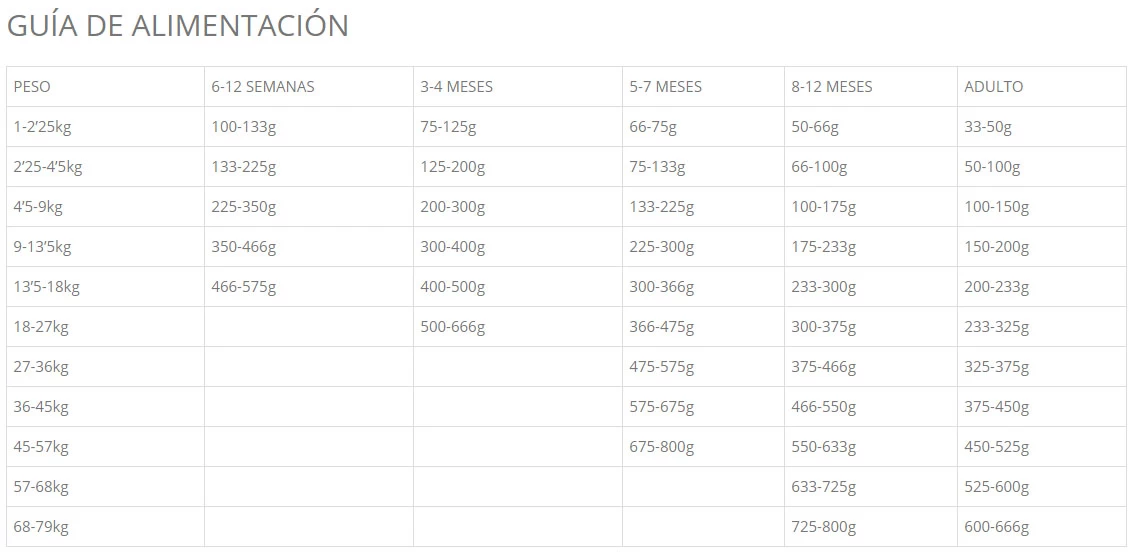The width and height of the screenshot is (1136, 557).
Task: Select the 125-200g cell in 3-4 MESES
Action: coord(453,167)
